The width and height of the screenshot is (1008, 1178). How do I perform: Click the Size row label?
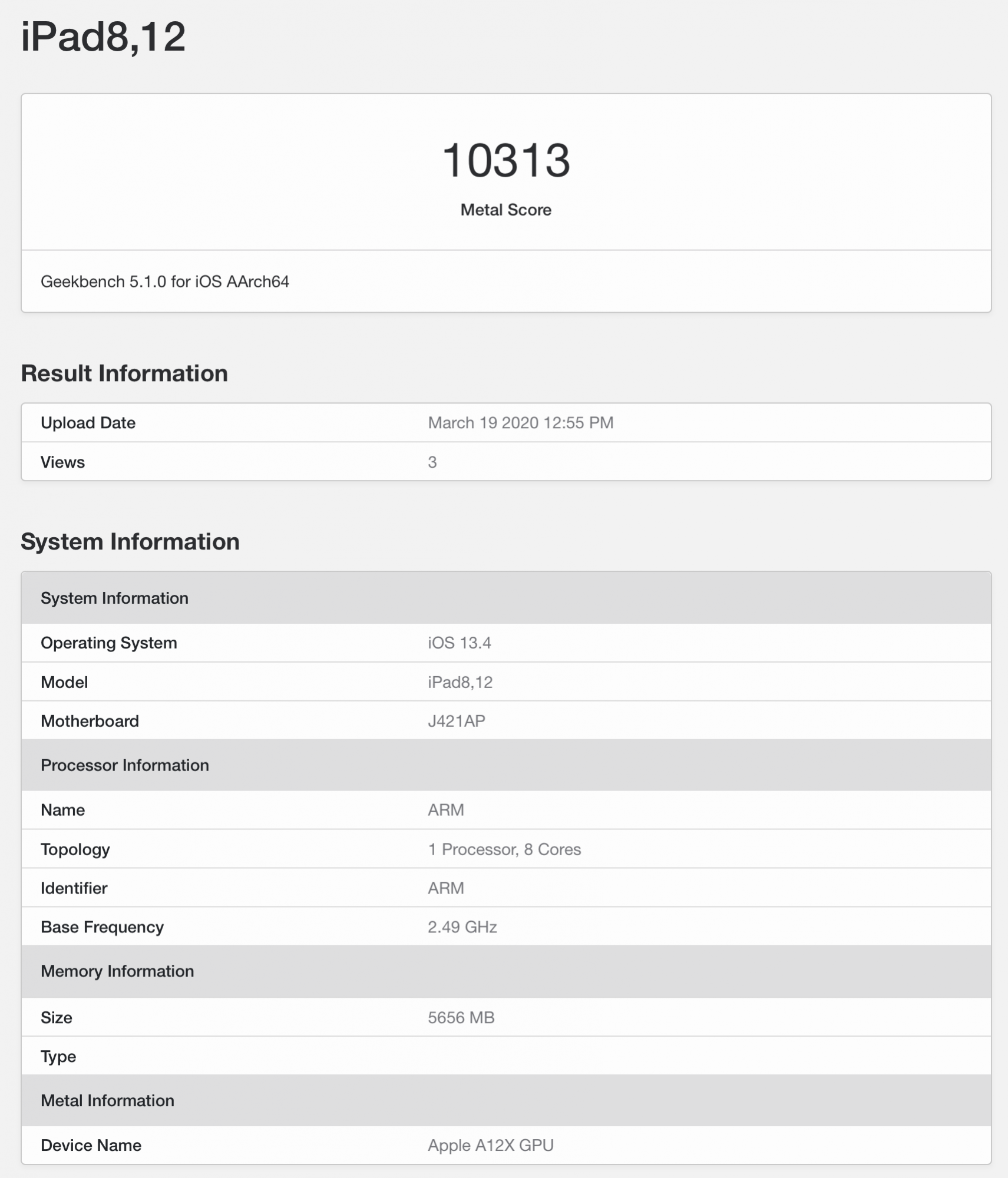[x=57, y=1018]
